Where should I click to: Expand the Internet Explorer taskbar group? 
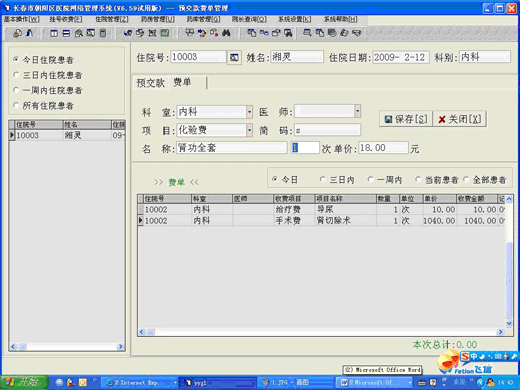coord(175,383)
